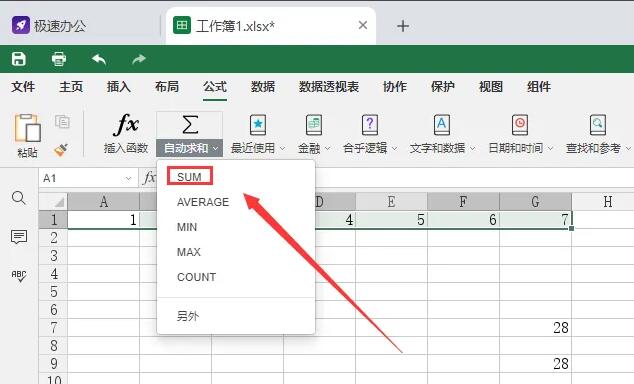Select column header E
The width and height of the screenshot is (634, 384).
point(391,201)
